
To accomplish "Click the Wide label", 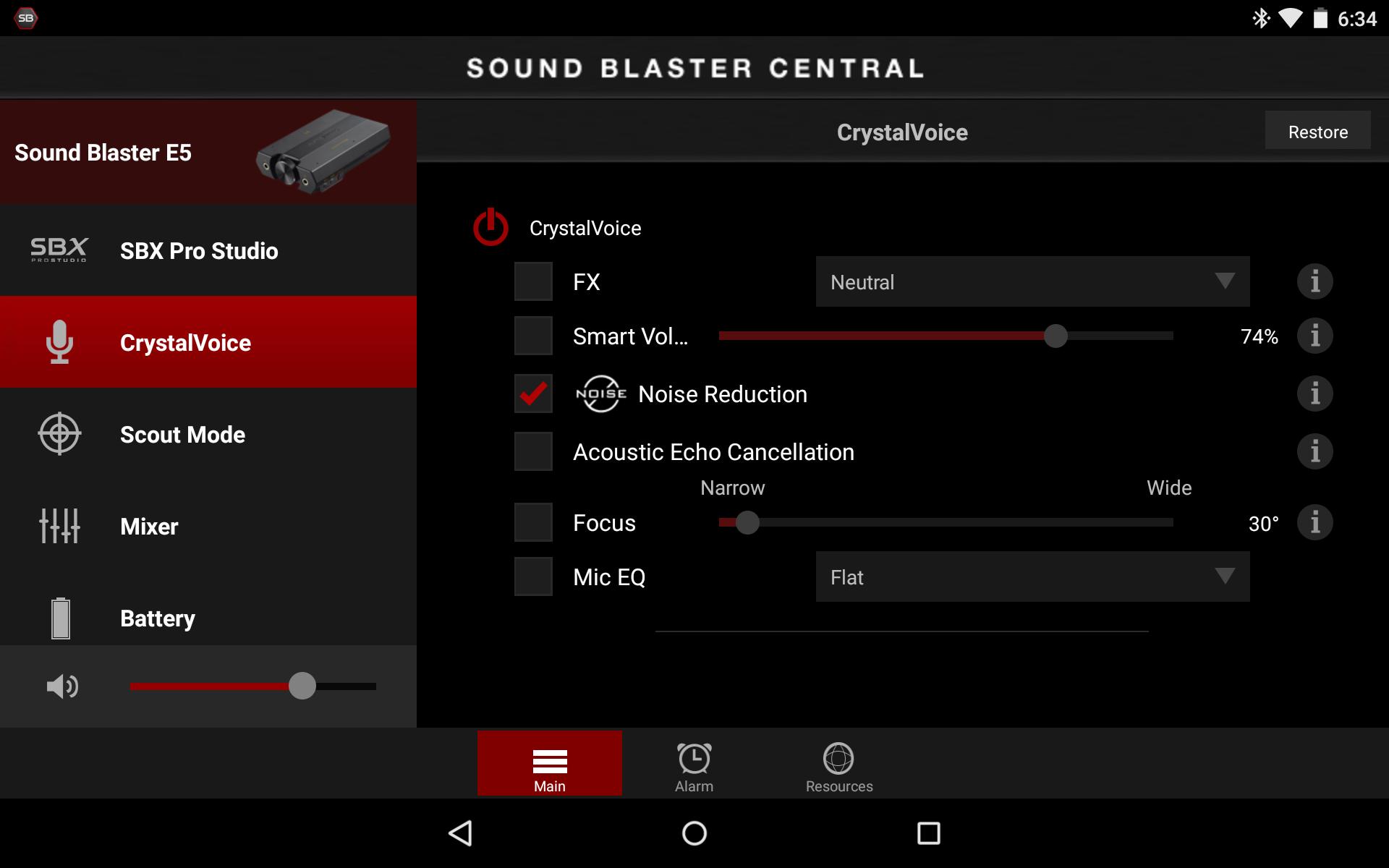I will tap(1169, 488).
